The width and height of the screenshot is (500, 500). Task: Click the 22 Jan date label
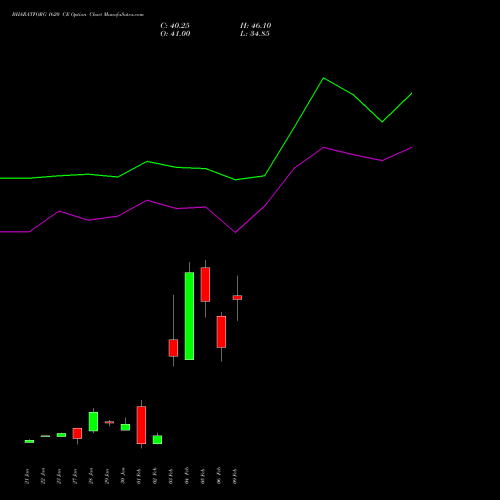pos(43,476)
